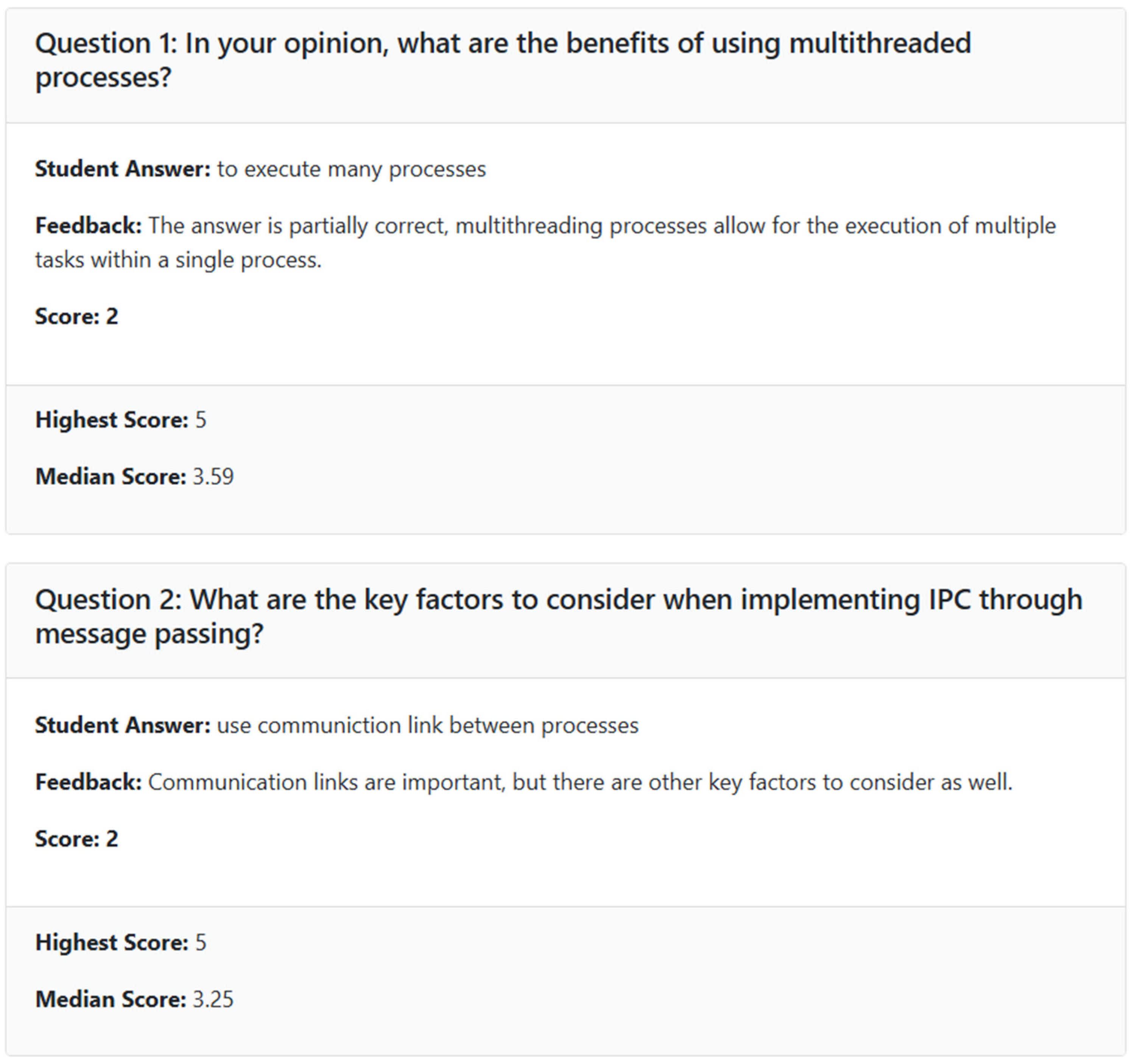
Task: Click Score: 2 under Question 2
Action: click(76, 839)
